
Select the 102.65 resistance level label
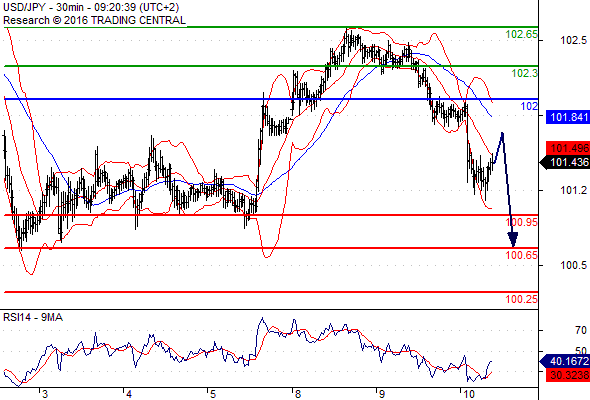tap(522, 35)
